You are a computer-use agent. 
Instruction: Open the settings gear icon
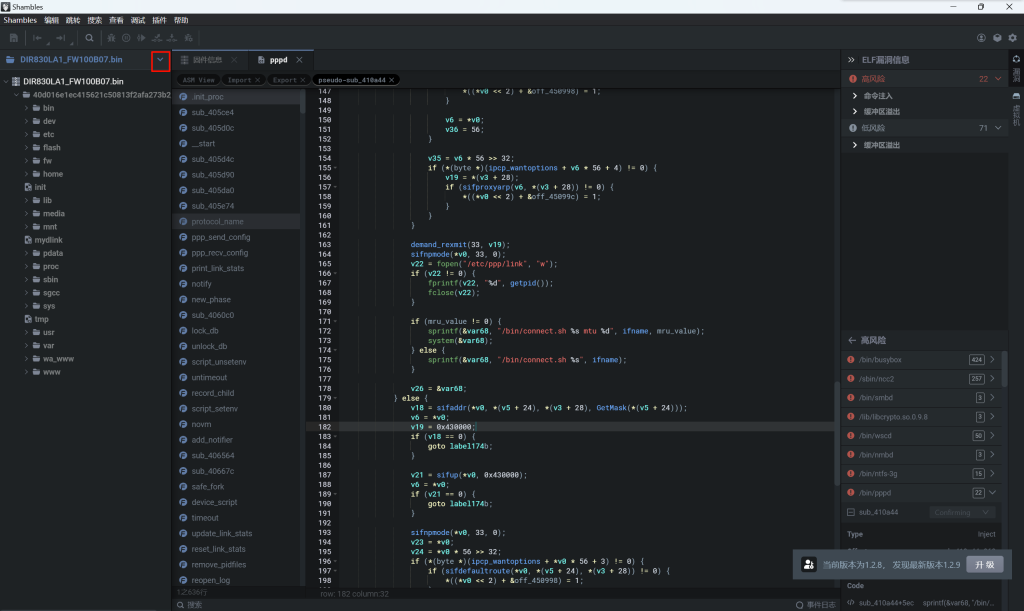[1013, 38]
